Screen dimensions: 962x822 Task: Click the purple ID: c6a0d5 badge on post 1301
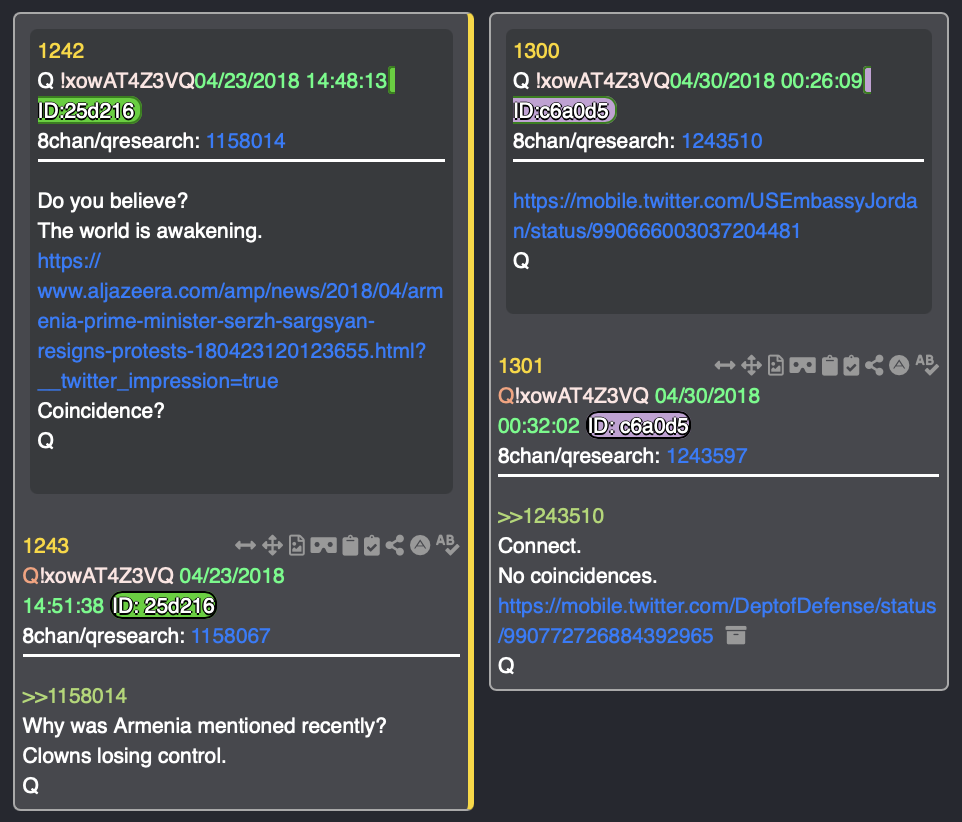pos(638,426)
